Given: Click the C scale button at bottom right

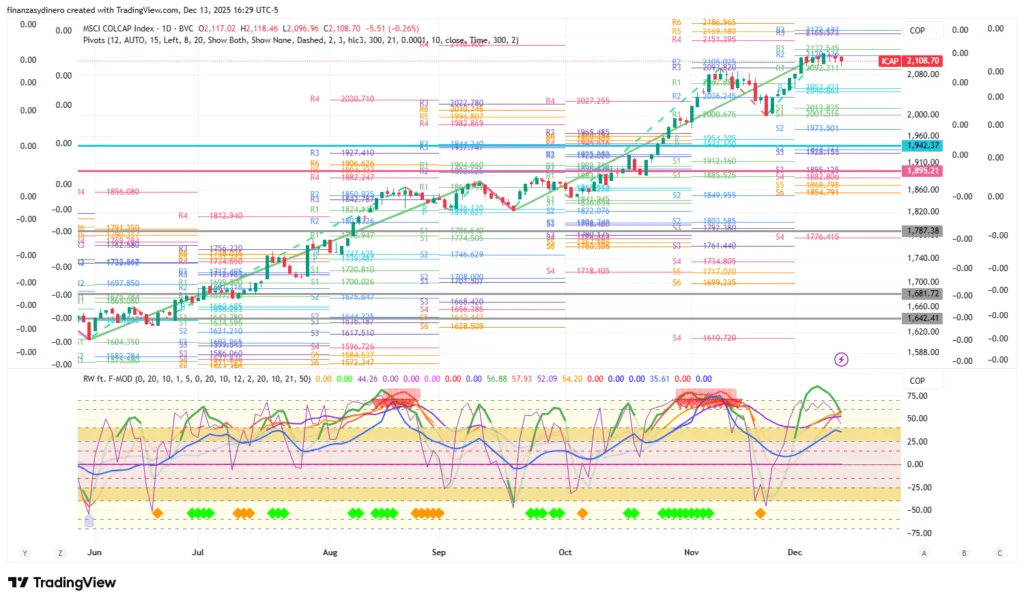Looking at the screenshot, I should tap(999, 552).
